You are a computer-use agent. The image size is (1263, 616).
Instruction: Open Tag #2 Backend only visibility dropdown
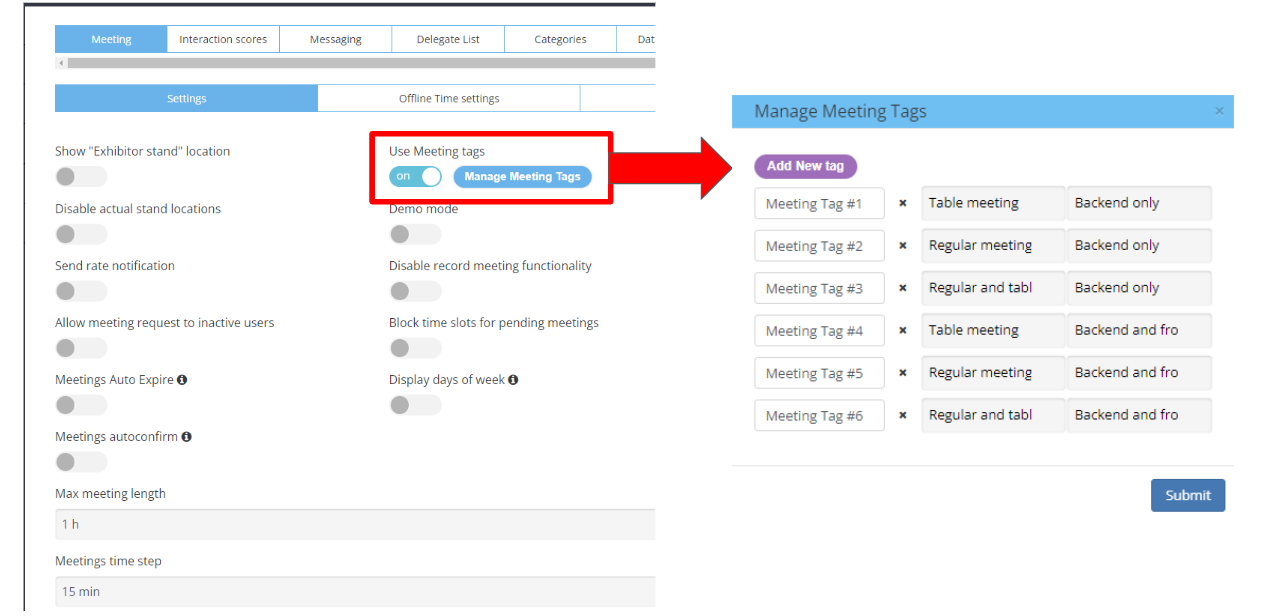coord(1139,246)
